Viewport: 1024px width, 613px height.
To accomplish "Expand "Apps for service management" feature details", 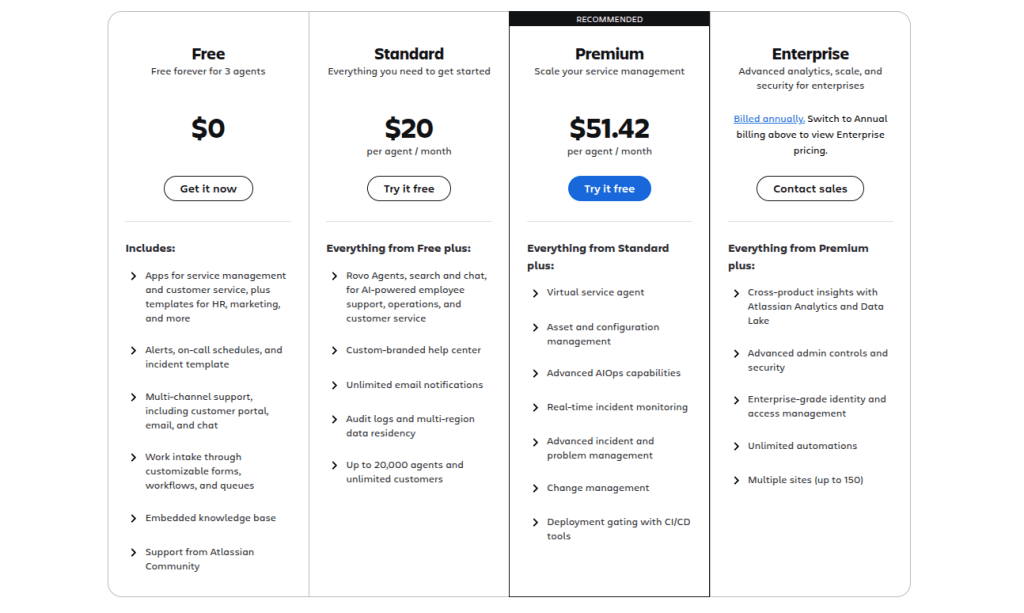I will pyautogui.click(x=131, y=275).
